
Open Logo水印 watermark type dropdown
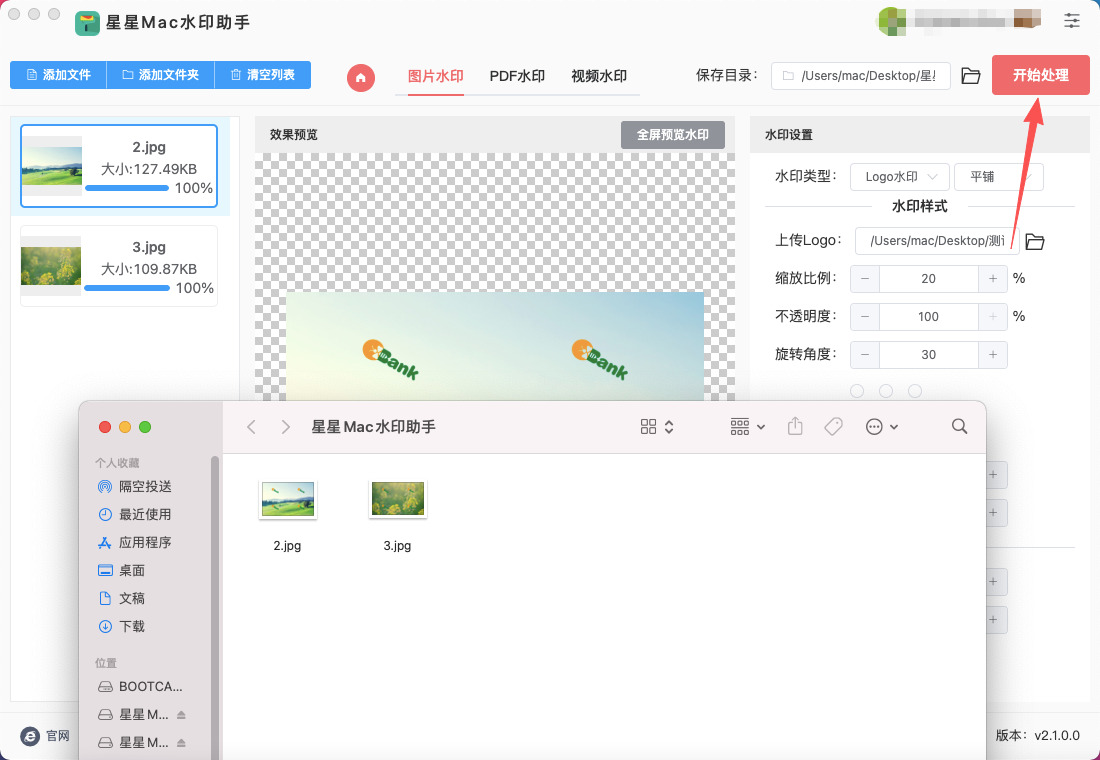(900, 177)
